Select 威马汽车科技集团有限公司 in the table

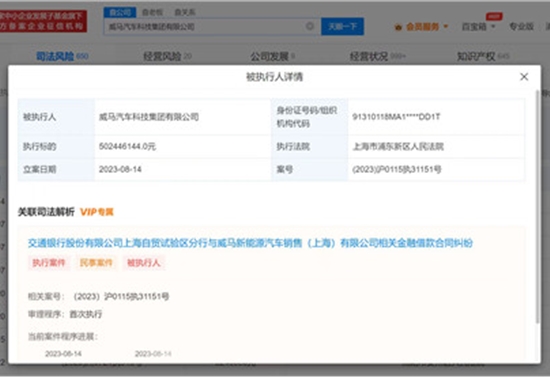148,117
